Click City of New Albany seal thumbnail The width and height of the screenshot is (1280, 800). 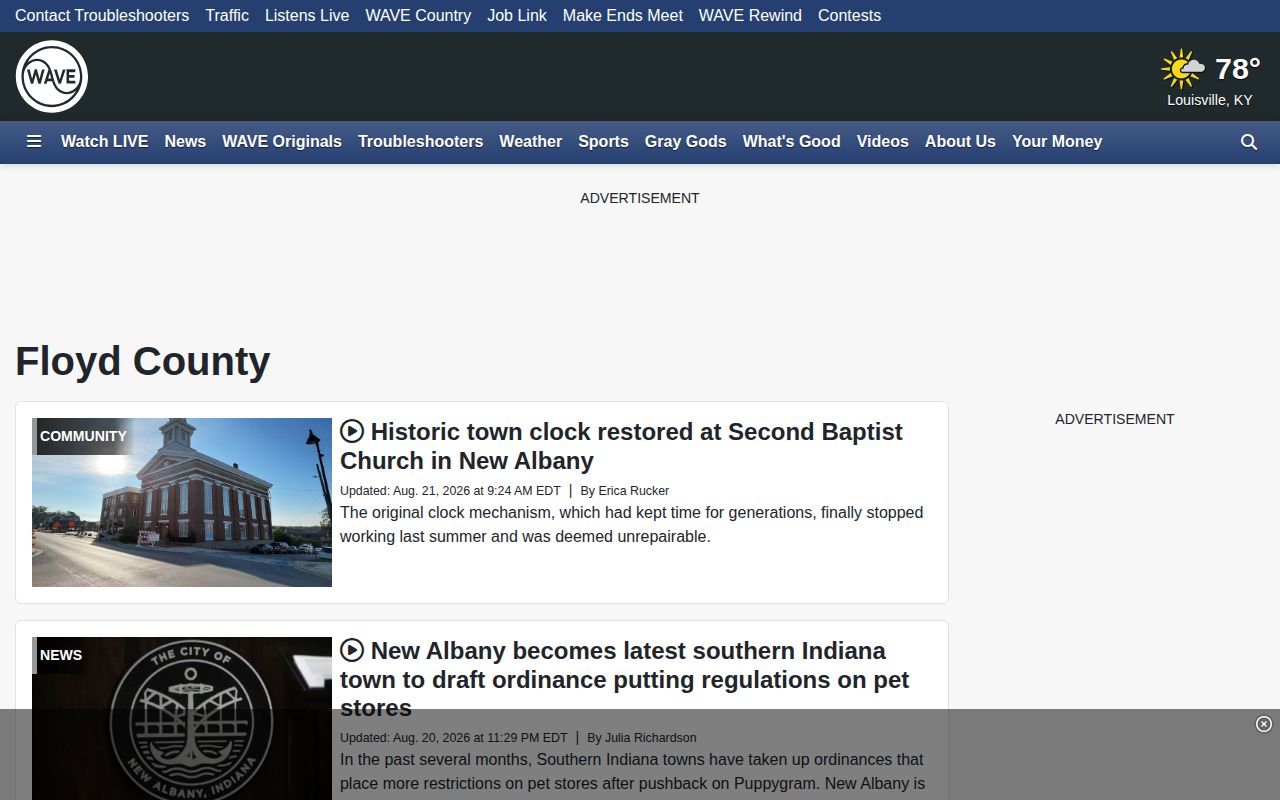click(182, 718)
